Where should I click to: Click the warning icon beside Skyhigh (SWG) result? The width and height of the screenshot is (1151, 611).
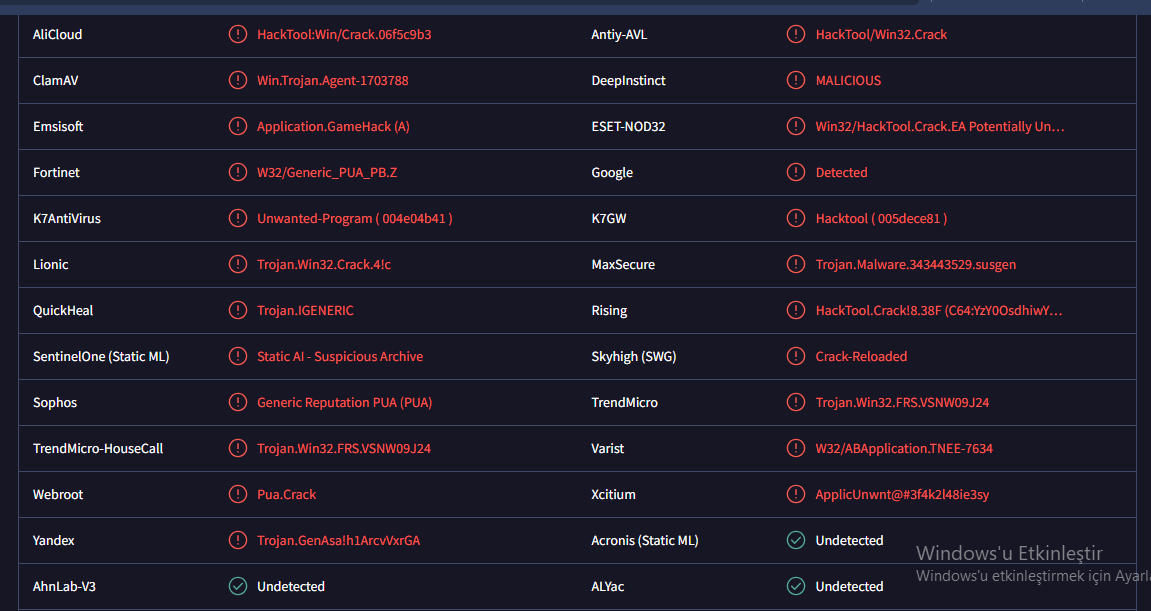pos(796,356)
